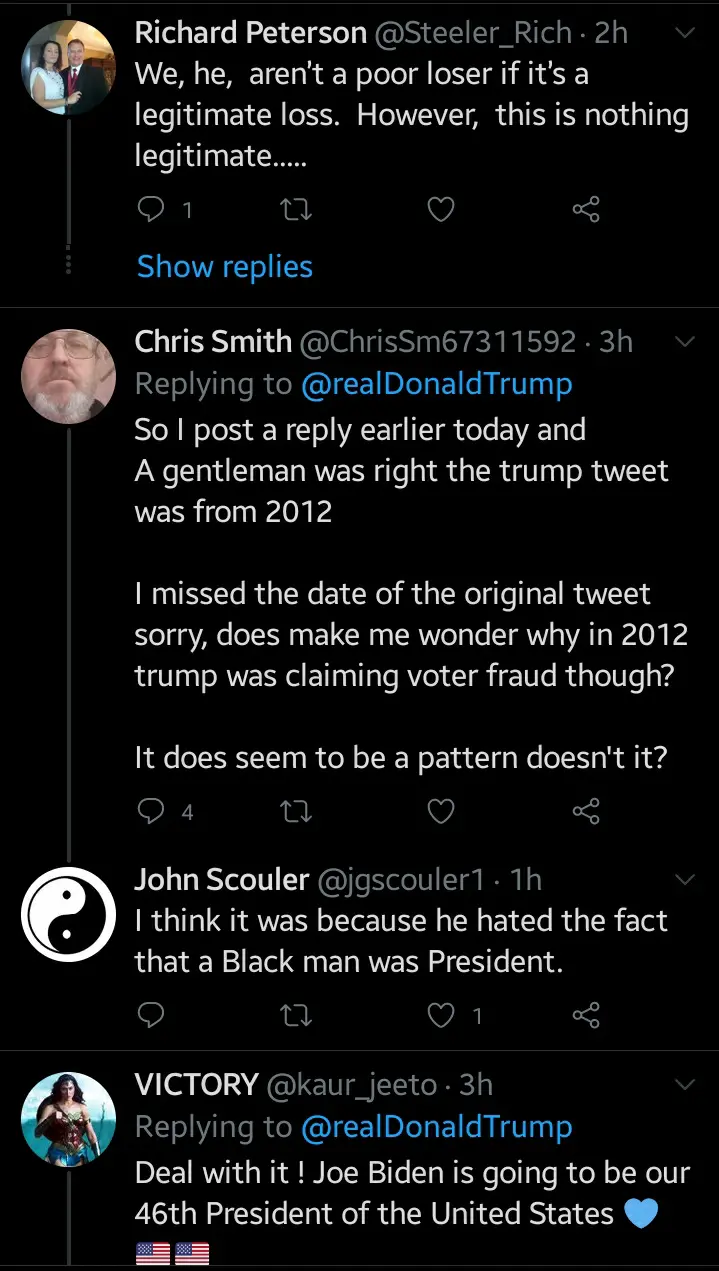The image size is (719, 1271).
Task: Retweet Richard Peterson's tweet
Action: coord(298,209)
